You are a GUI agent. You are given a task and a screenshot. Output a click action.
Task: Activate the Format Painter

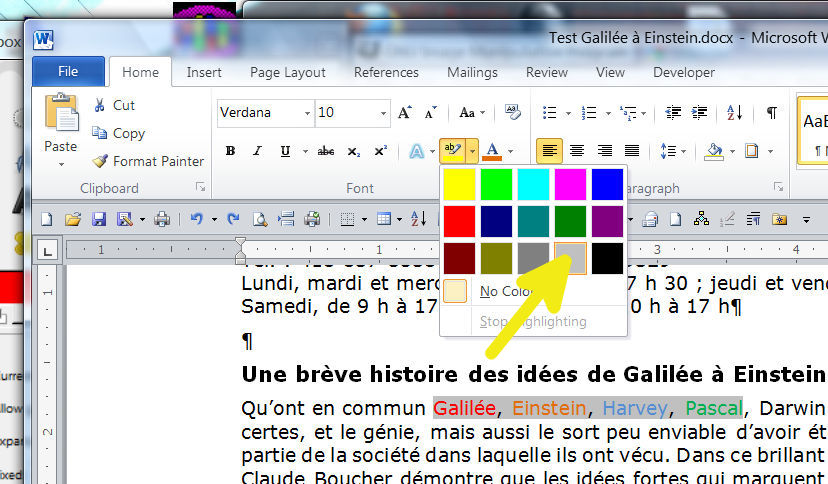click(148, 161)
